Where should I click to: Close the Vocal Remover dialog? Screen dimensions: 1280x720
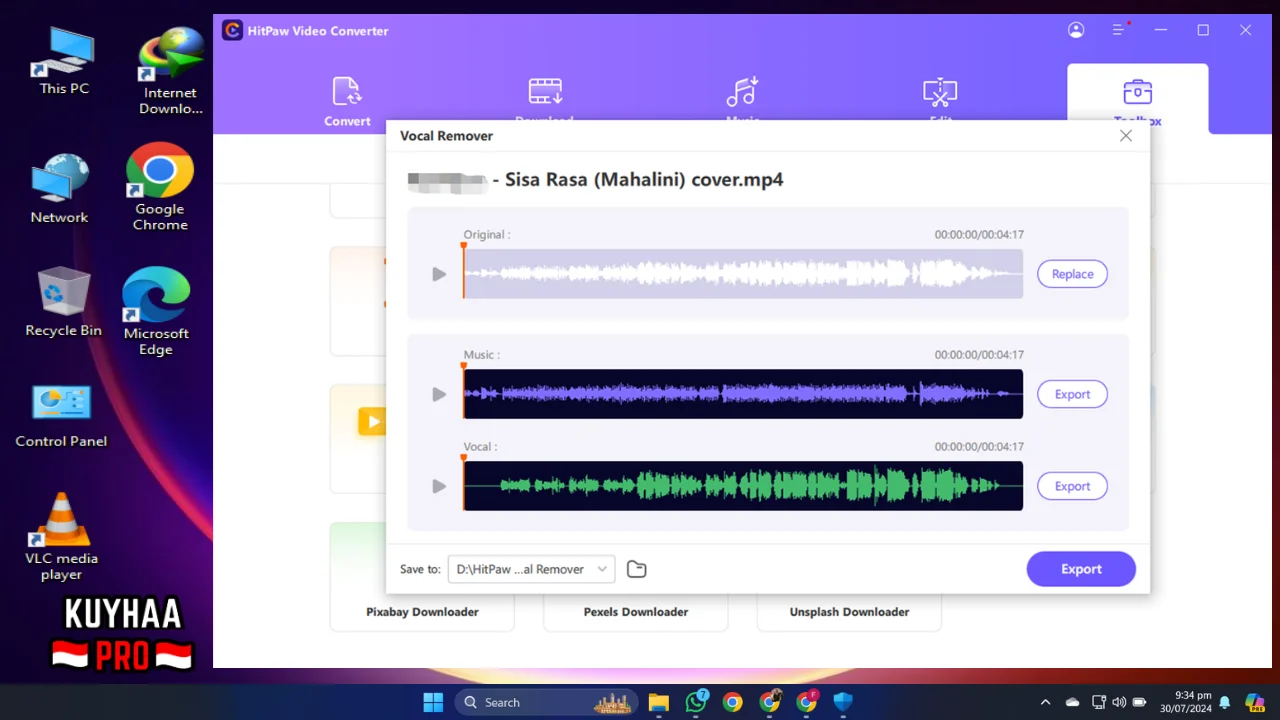[1126, 136]
